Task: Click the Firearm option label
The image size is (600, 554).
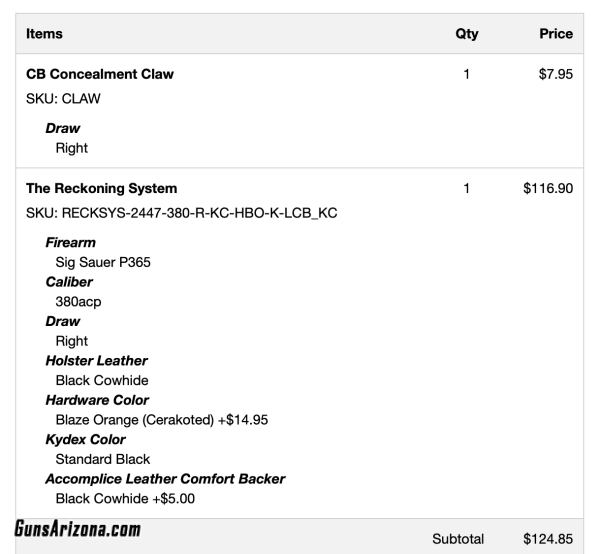Action: tap(70, 242)
